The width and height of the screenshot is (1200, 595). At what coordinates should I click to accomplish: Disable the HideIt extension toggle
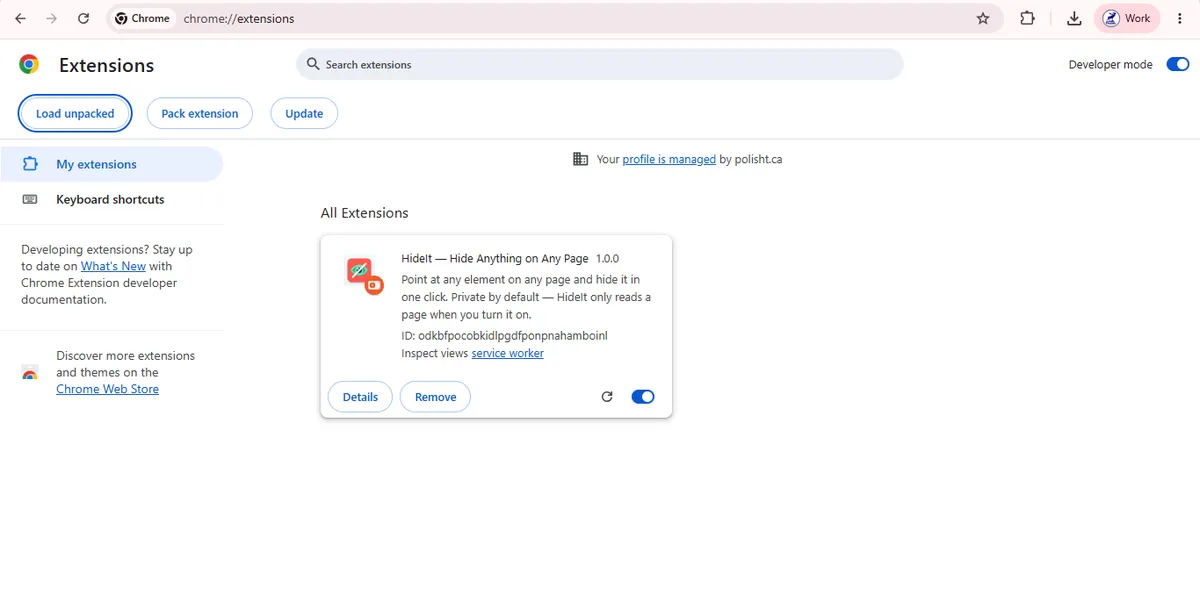pos(643,397)
